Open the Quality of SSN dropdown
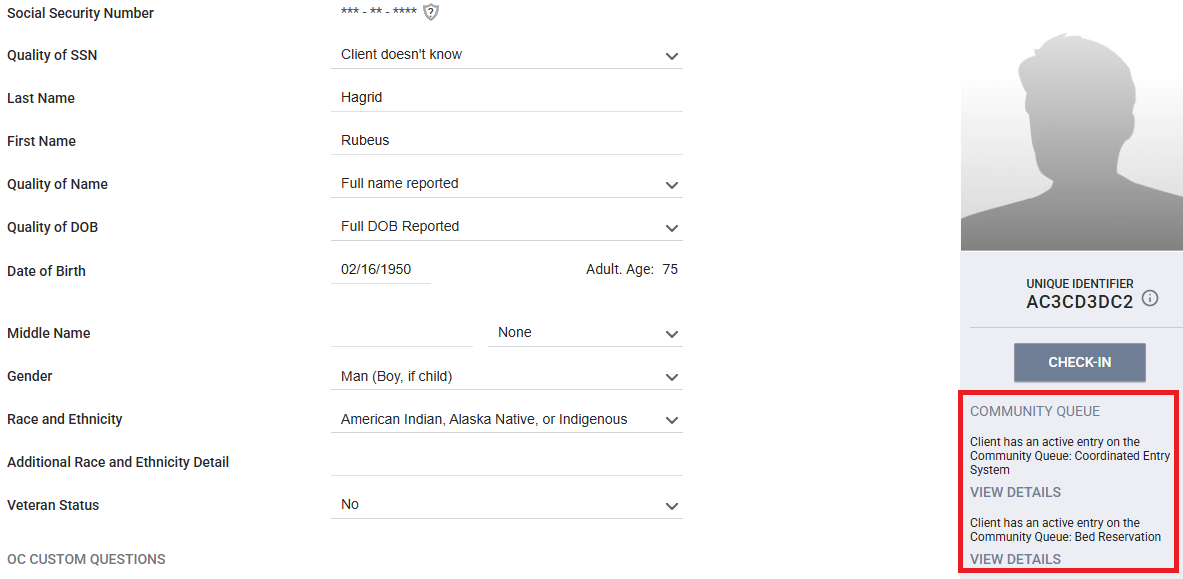Image resolution: width=1183 pixels, height=579 pixels. [506, 55]
